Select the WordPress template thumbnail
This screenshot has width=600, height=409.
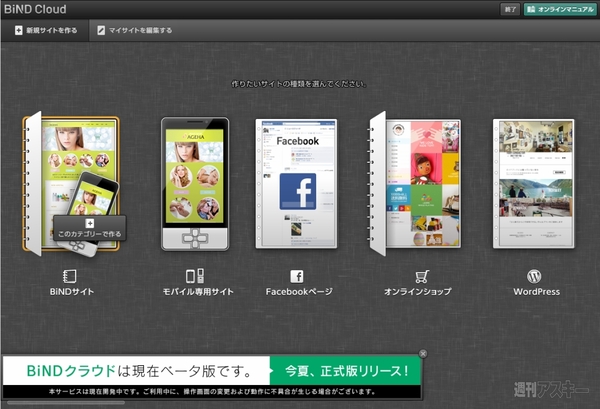coord(533,184)
